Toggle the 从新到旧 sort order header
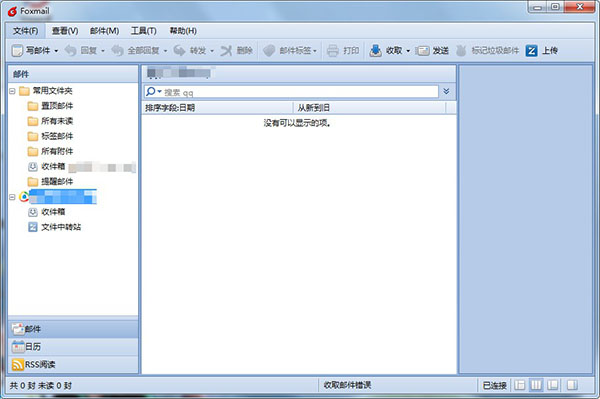Image resolution: width=600 pixels, height=399 pixels. [x=369, y=108]
